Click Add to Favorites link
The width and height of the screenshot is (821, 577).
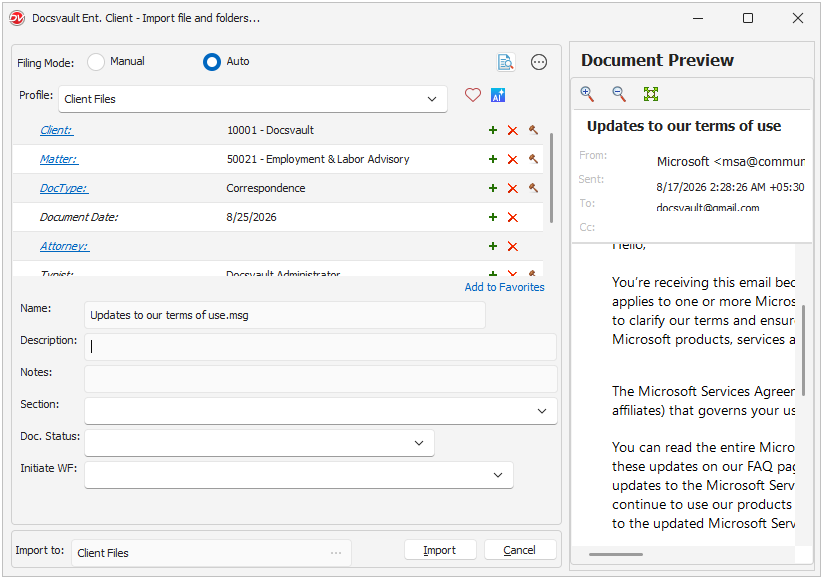click(x=504, y=287)
